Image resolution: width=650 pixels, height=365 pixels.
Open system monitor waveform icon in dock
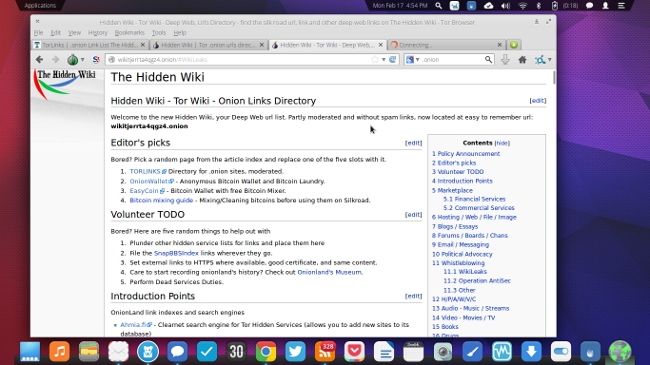(502, 352)
